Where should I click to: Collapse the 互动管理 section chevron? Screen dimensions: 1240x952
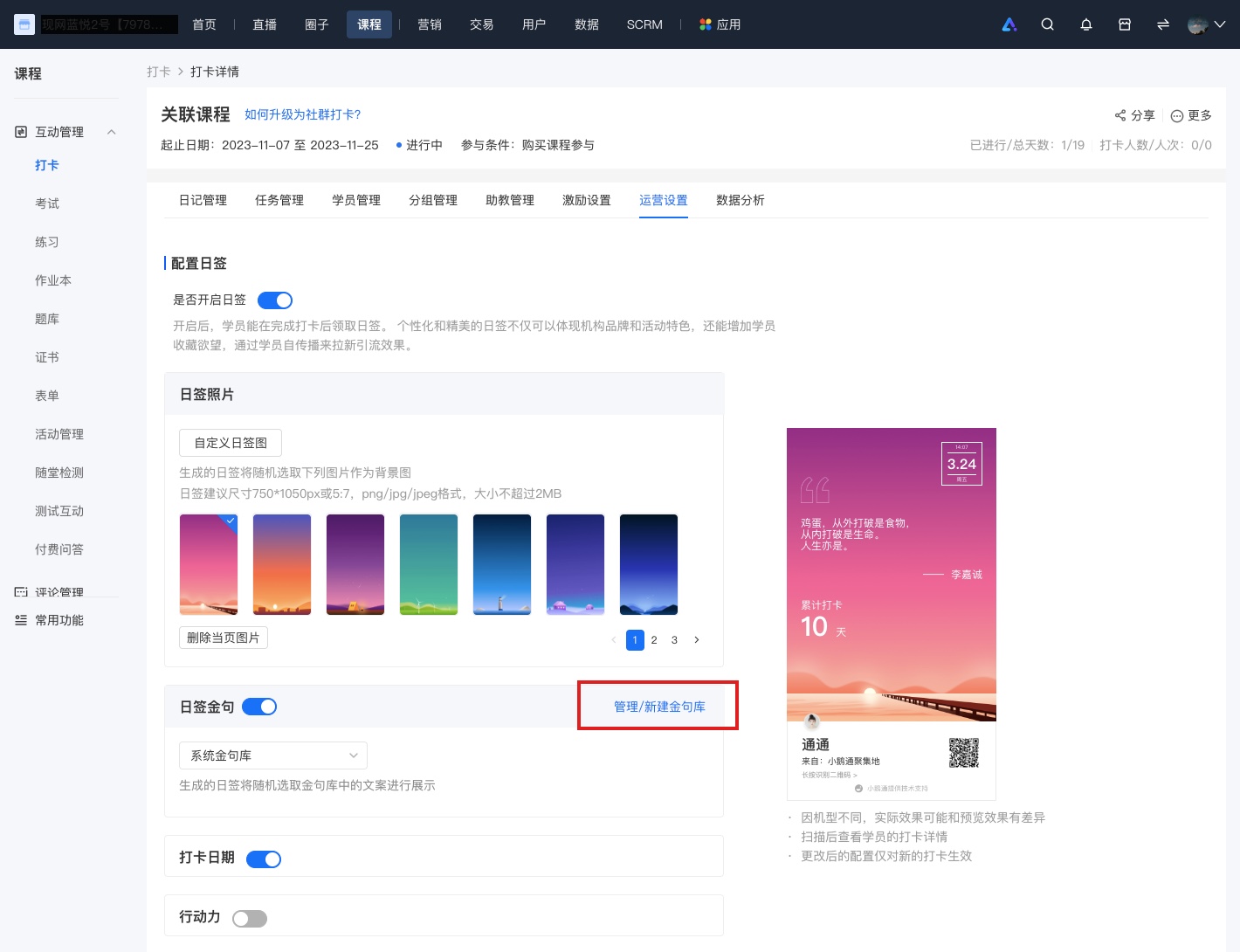tap(111, 132)
